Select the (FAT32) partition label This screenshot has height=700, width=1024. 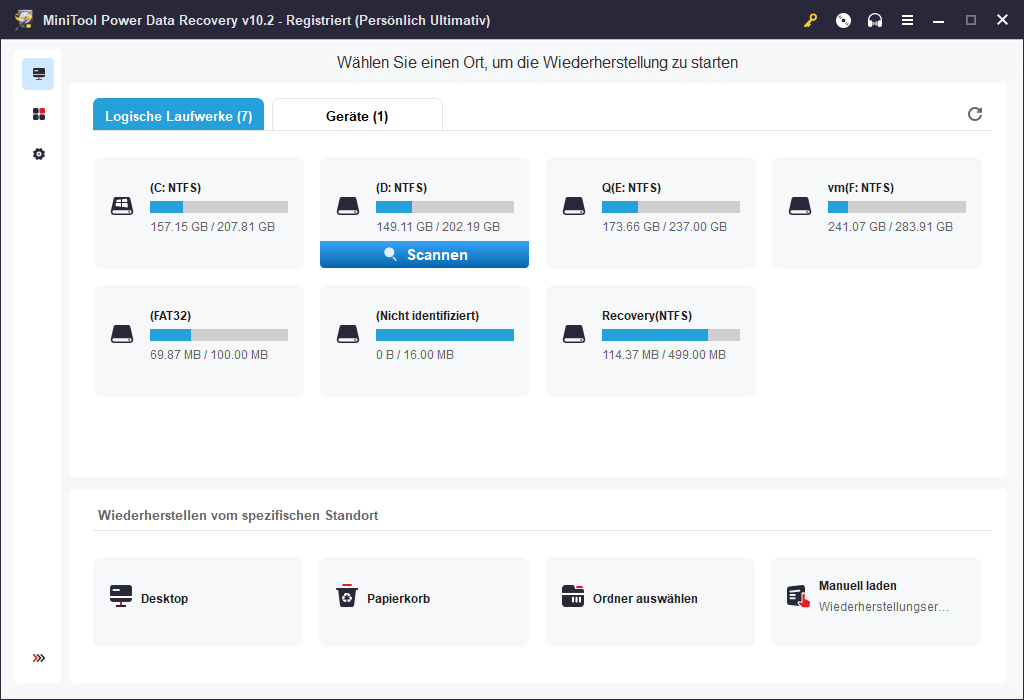coord(170,316)
